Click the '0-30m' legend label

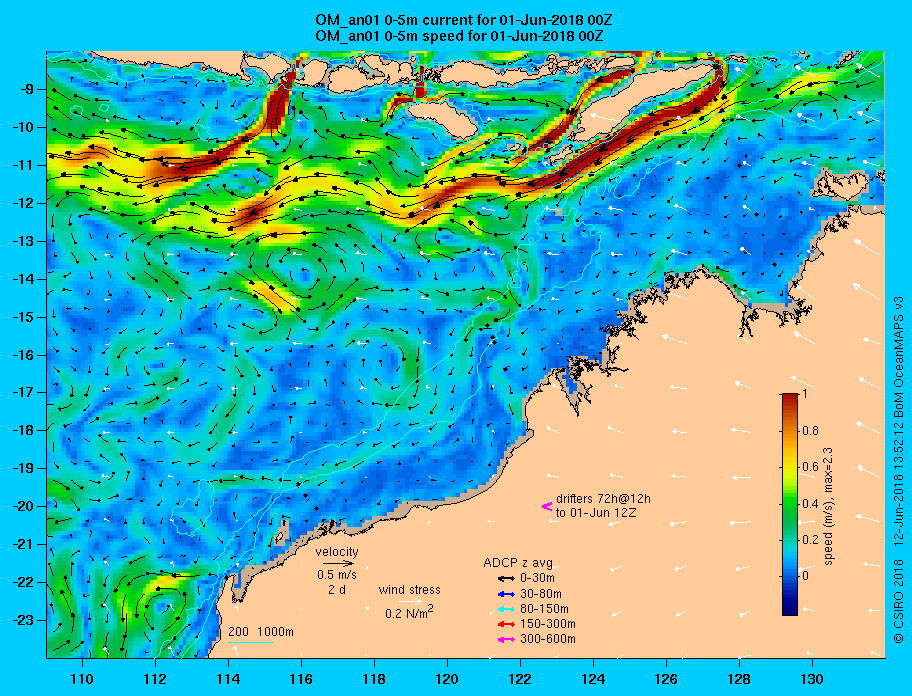coord(537,579)
